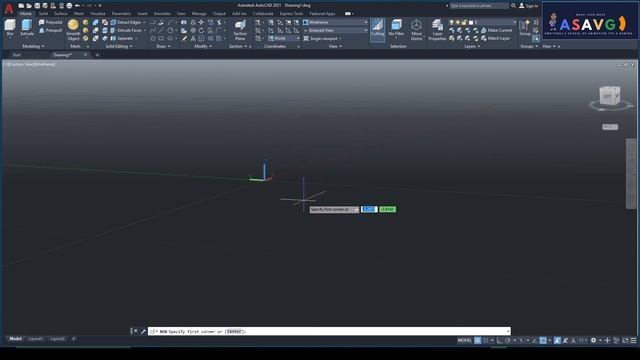Click the application menu A logo
The width and height of the screenshot is (640, 360).
pos(9,8)
